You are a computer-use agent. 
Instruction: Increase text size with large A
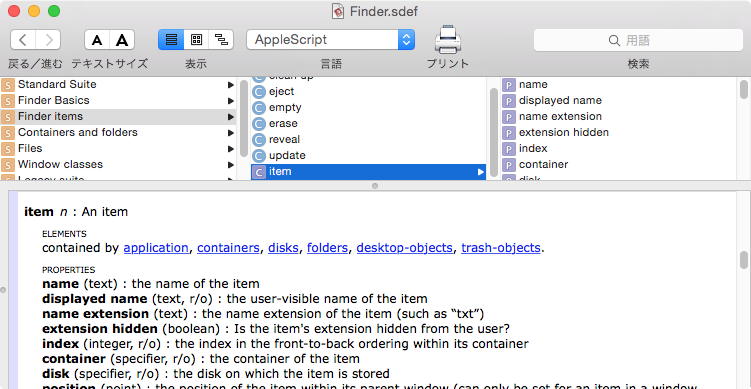pyautogui.click(x=122, y=40)
